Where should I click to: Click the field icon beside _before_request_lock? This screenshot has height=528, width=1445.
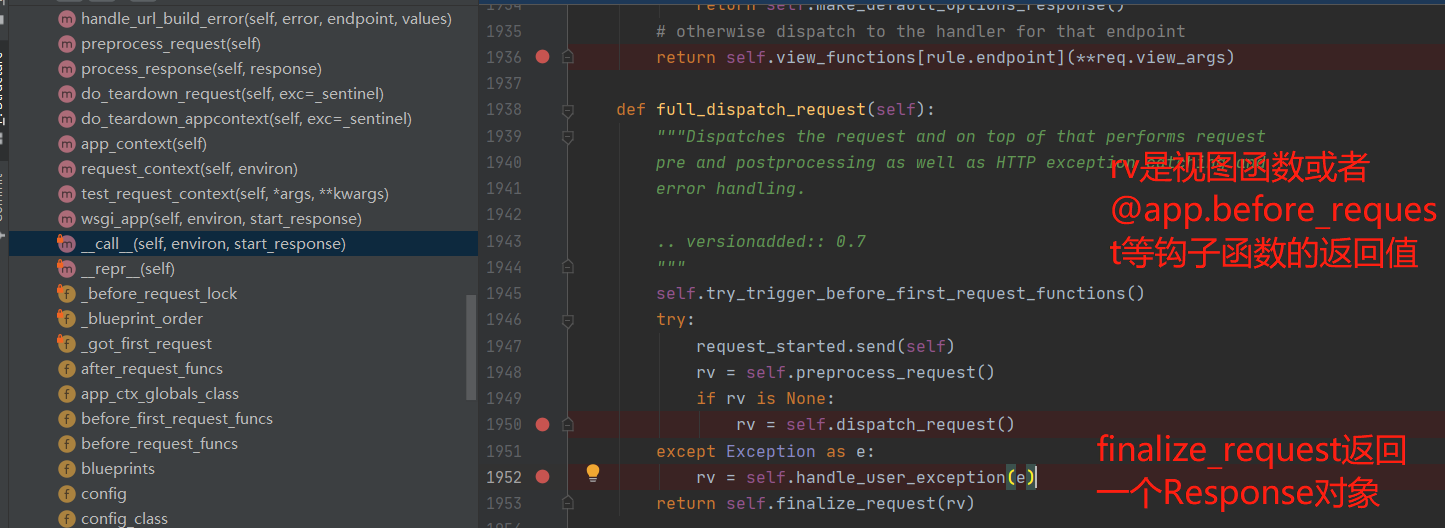67,294
